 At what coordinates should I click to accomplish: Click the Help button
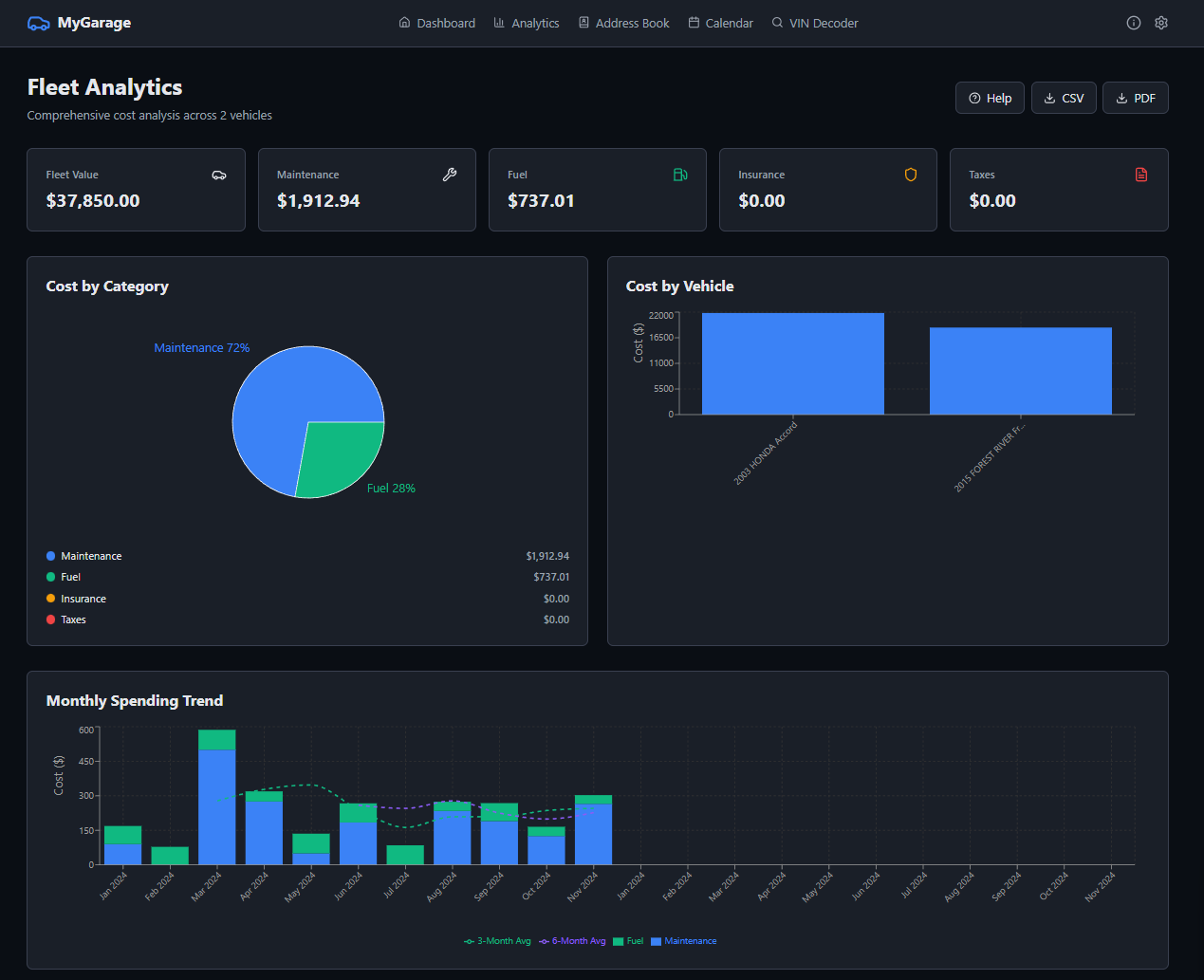(990, 98)
